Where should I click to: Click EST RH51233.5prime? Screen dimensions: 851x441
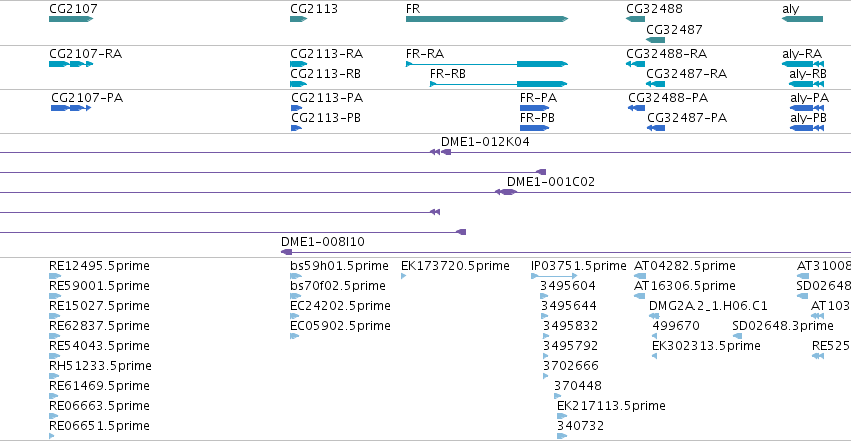point(53,376)
